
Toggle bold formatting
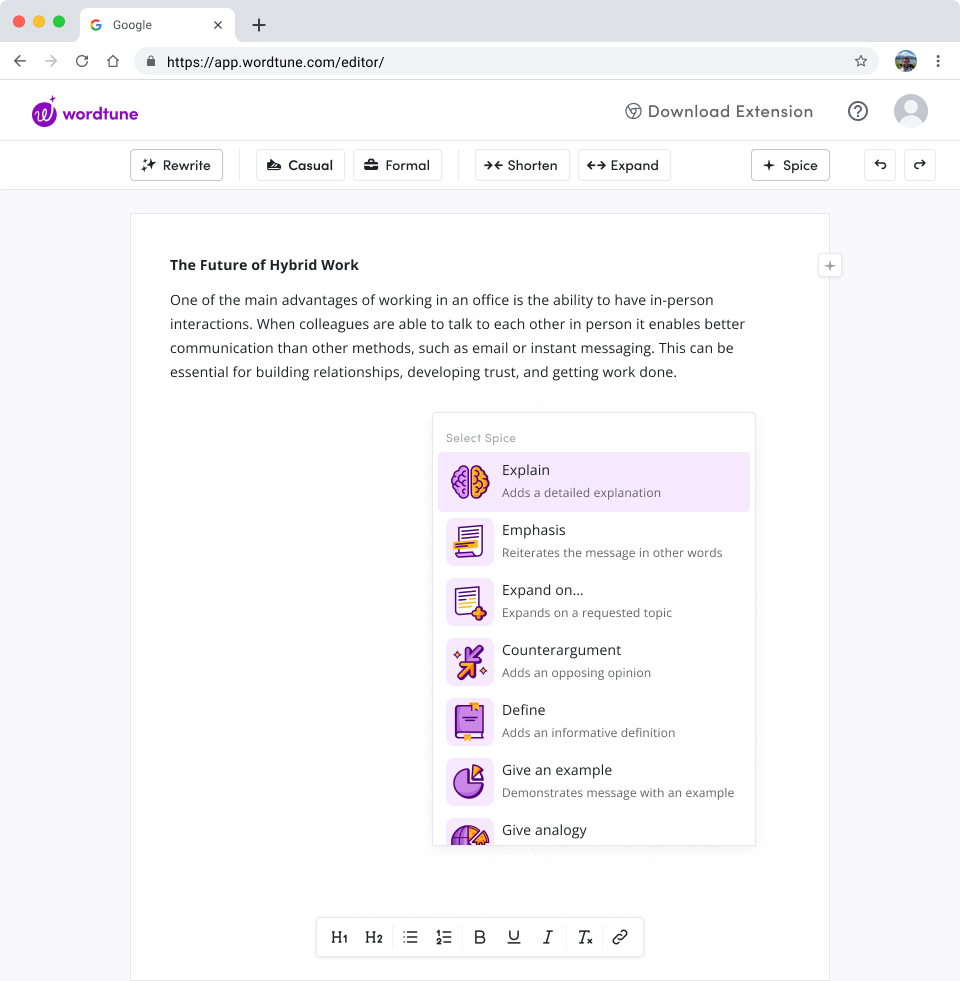(x=480, y=937)
